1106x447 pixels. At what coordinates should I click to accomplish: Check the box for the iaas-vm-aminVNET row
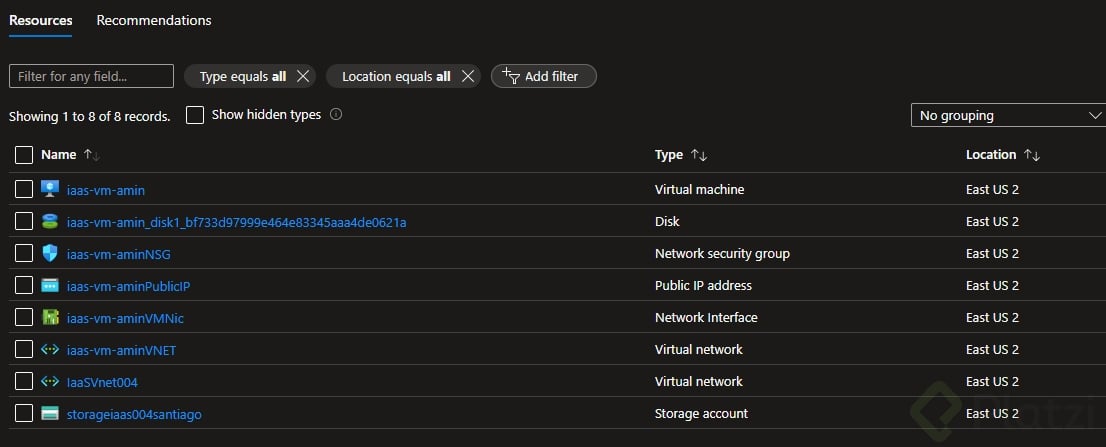pyautogui.click(x=24, y=349)
